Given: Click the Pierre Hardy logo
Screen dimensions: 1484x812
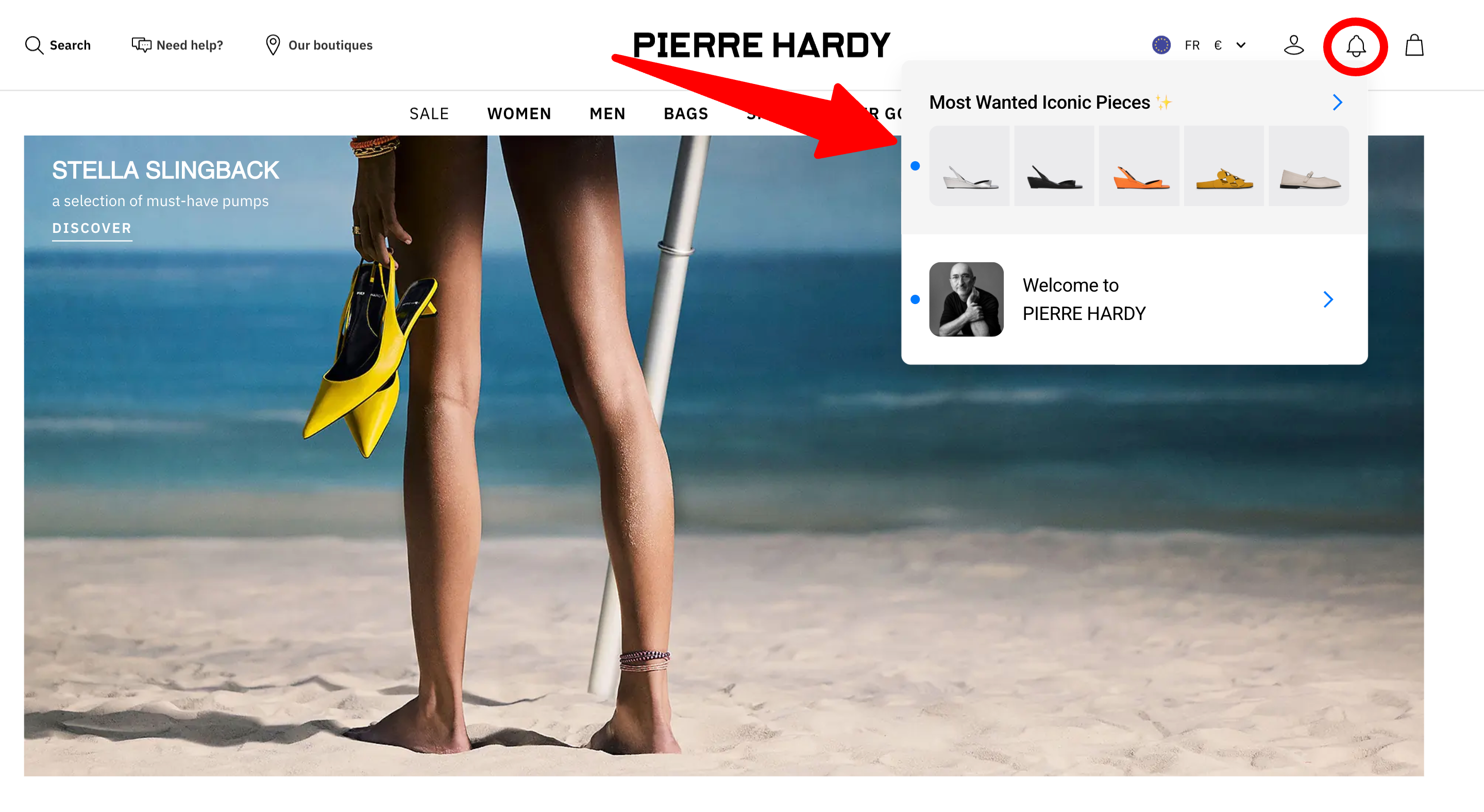Looking at the screenshot, I should click(762, 45).
